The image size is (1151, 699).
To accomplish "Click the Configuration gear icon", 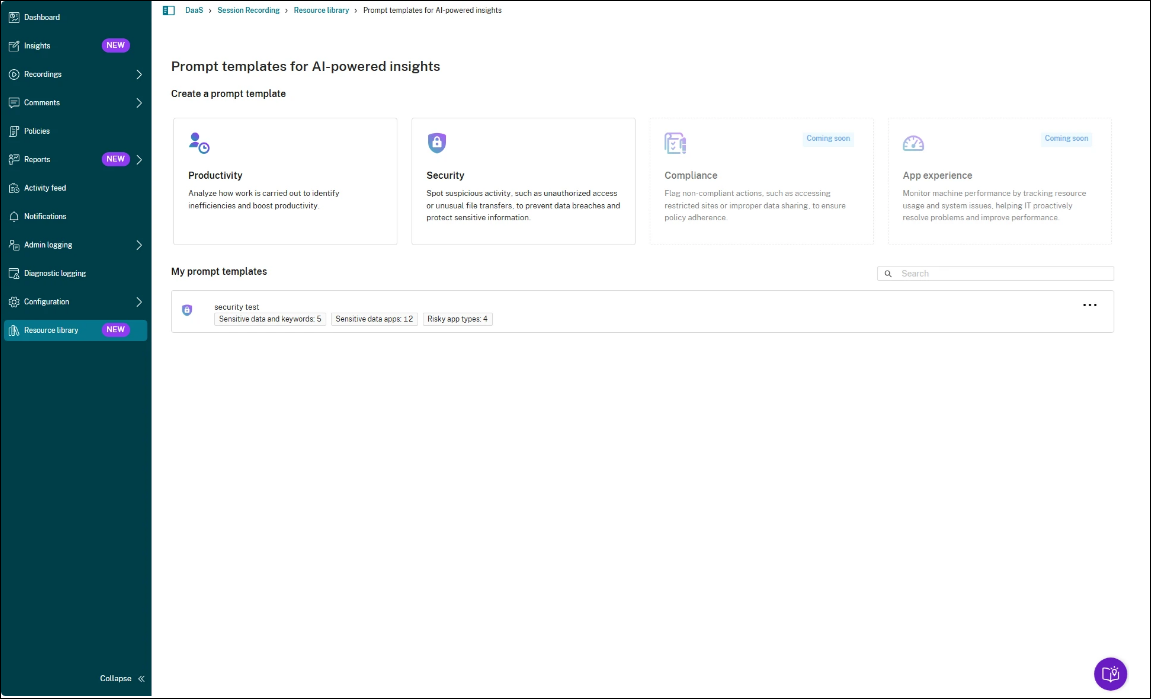I will pyautogui.click(x=13, y=302).
